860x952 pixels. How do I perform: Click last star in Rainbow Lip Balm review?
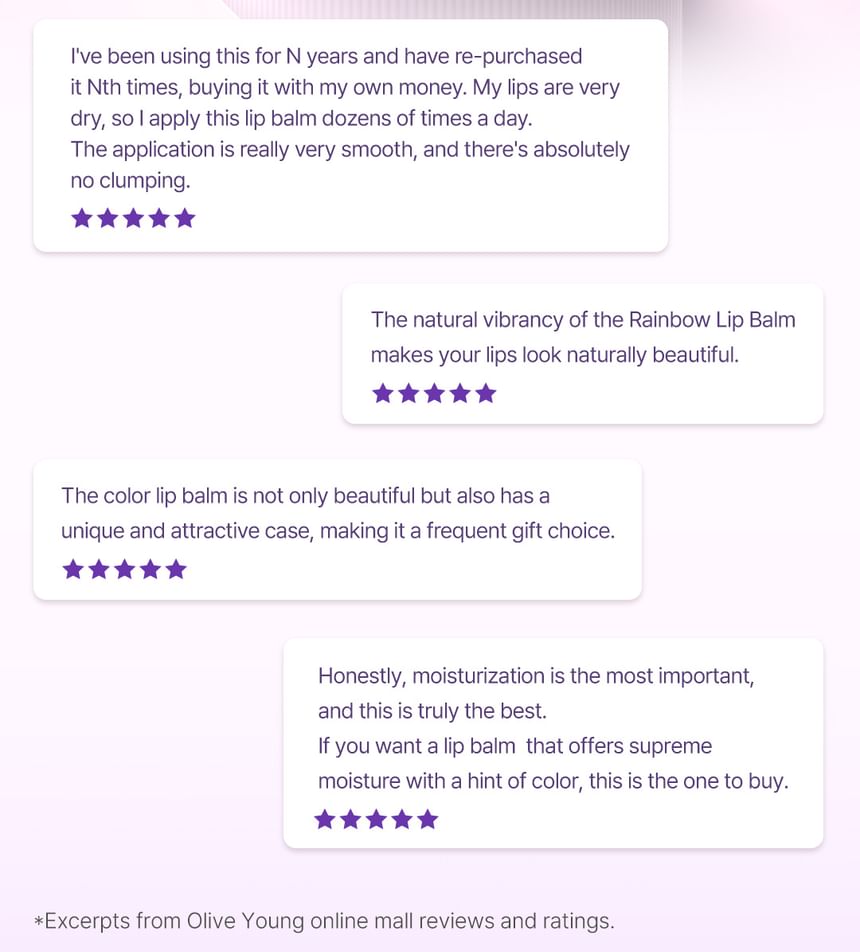coord(486,393)
